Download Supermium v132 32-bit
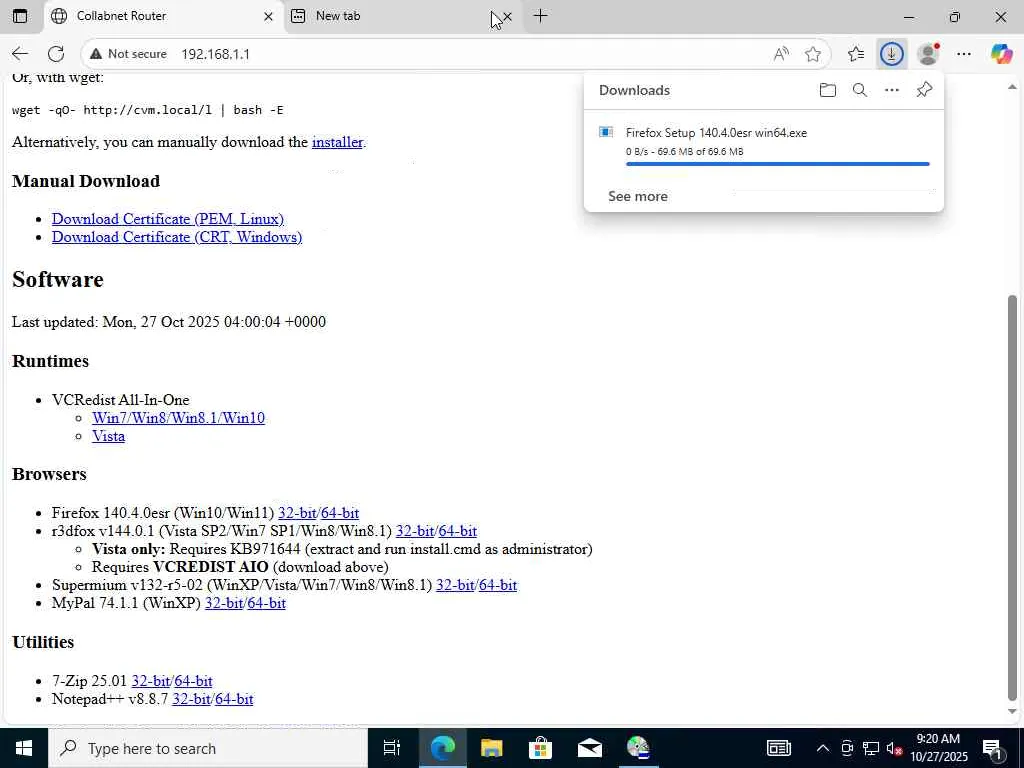The width and height of the screenshot is (1024, 768). click(455, 585)
